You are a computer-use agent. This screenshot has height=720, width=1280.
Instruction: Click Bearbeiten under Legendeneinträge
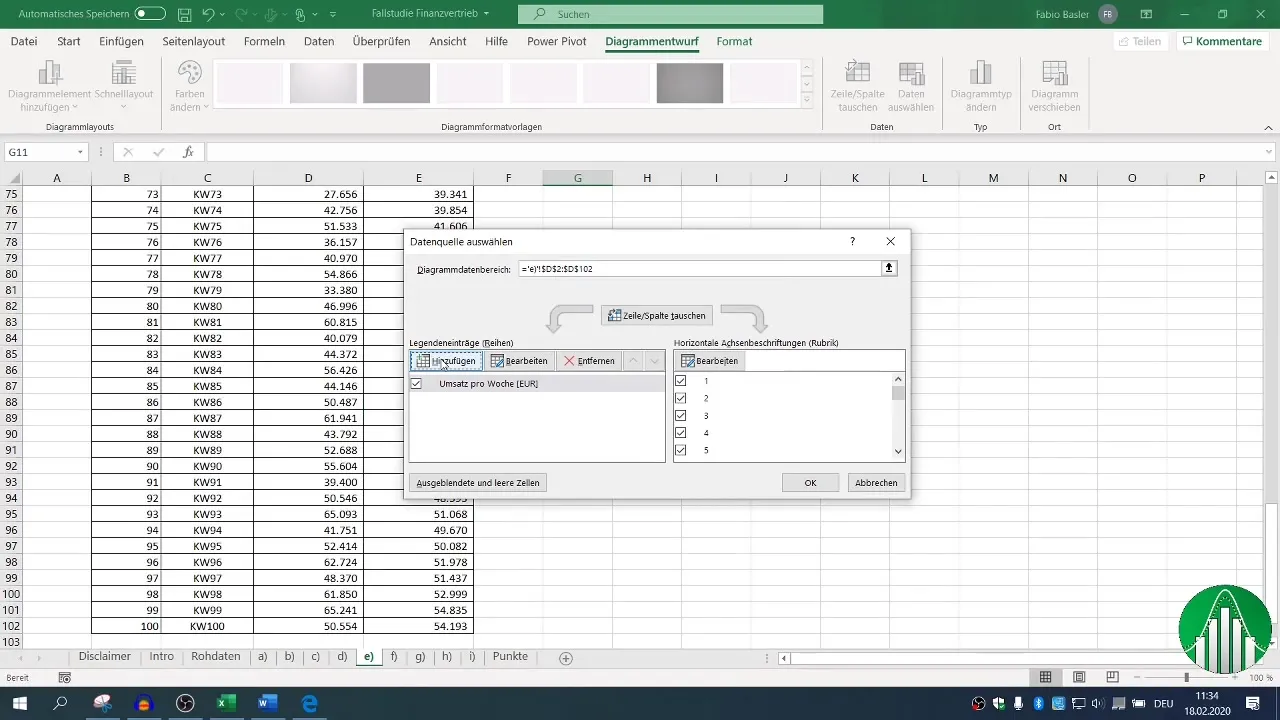[519, 360]
